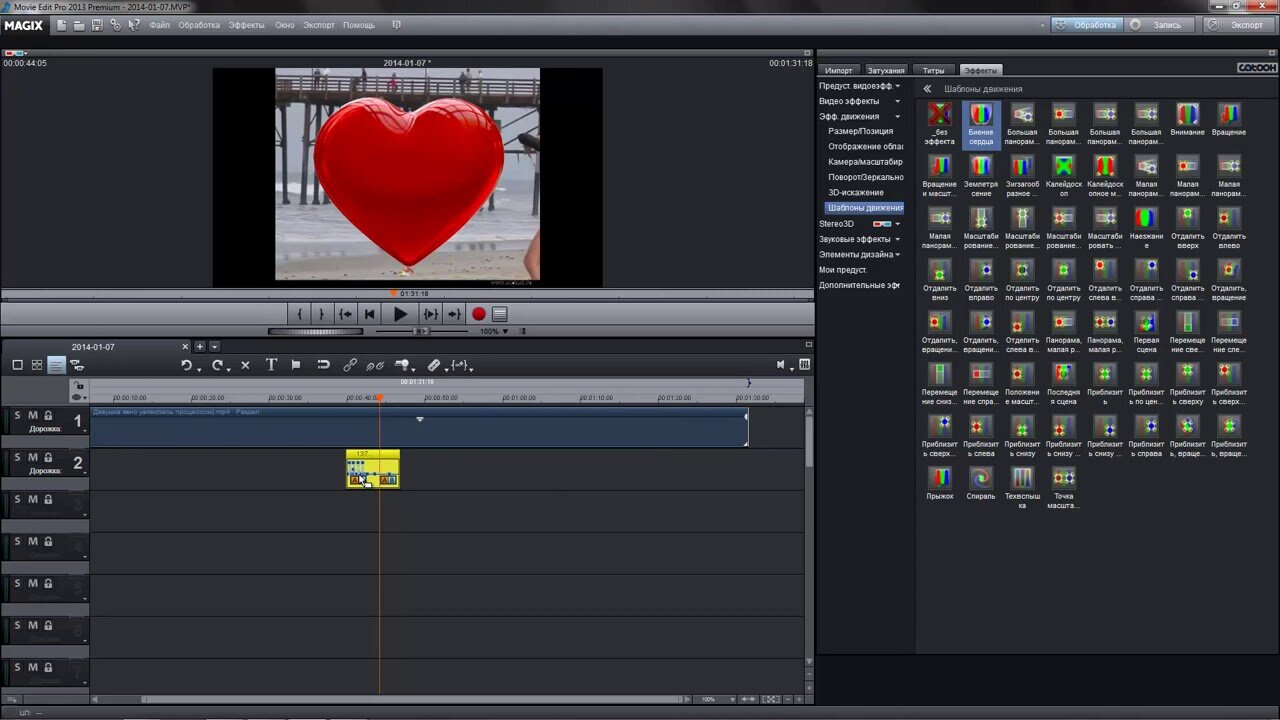Lock track 1 with the padlock
1280x720 pixels.
tap(48, 415)
